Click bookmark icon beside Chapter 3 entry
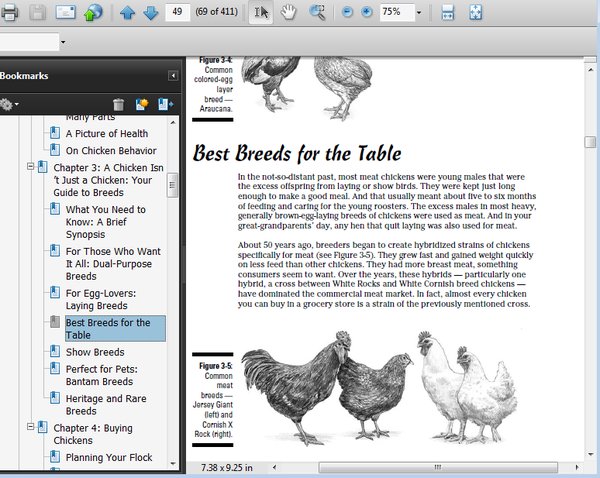Screen dimensions: 600x478 (x=42, y=167)
